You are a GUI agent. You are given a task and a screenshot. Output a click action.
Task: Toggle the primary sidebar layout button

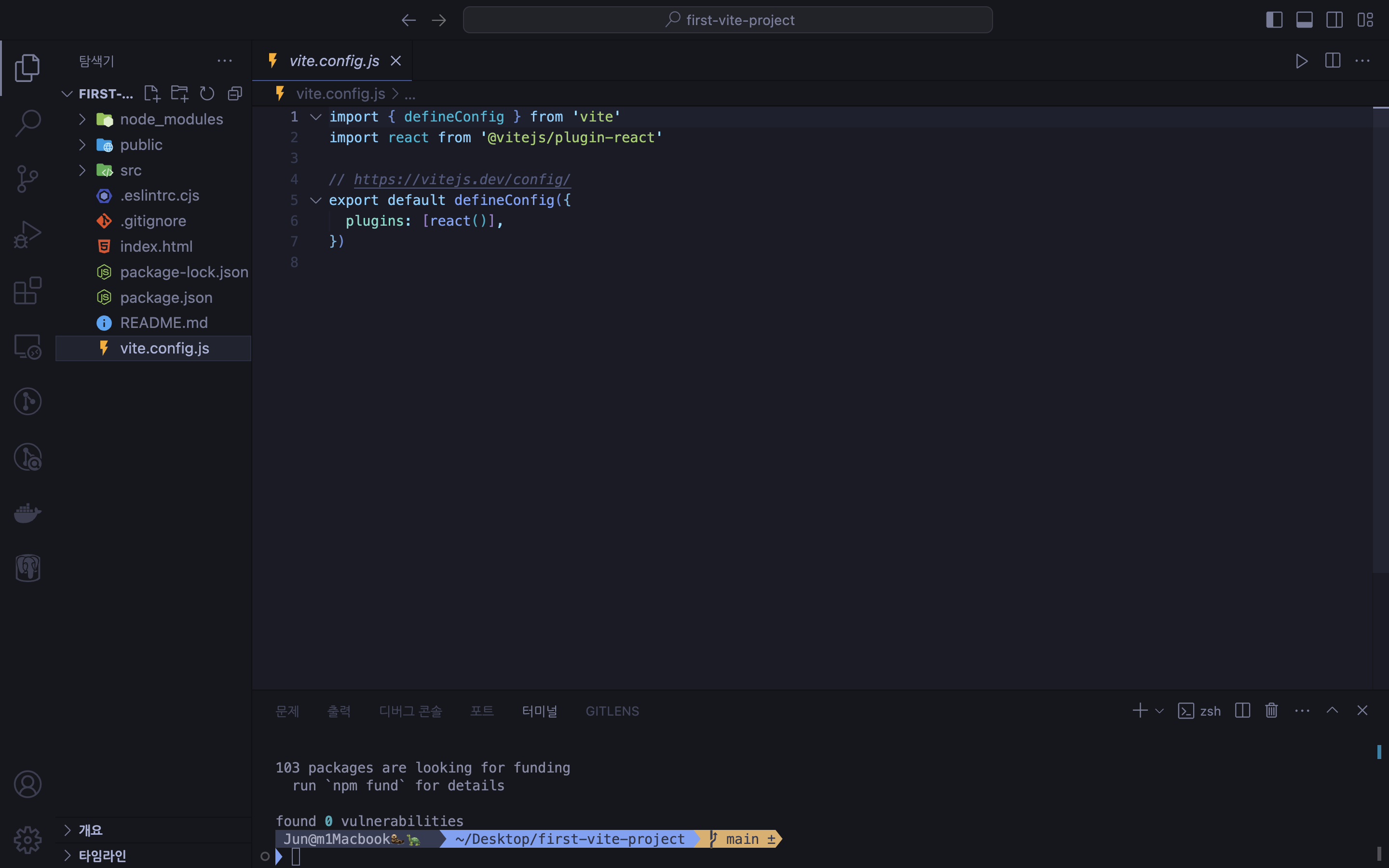point(1274,20)
